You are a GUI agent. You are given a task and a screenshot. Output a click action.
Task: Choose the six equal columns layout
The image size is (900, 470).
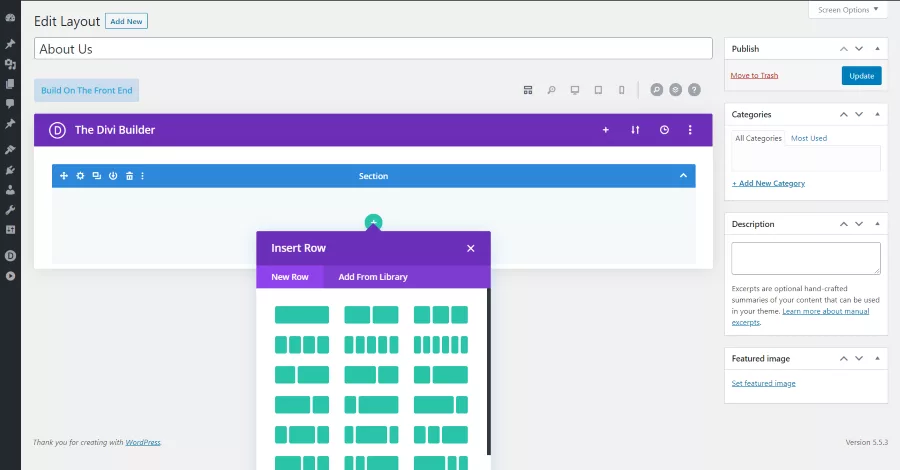point(441,344)
